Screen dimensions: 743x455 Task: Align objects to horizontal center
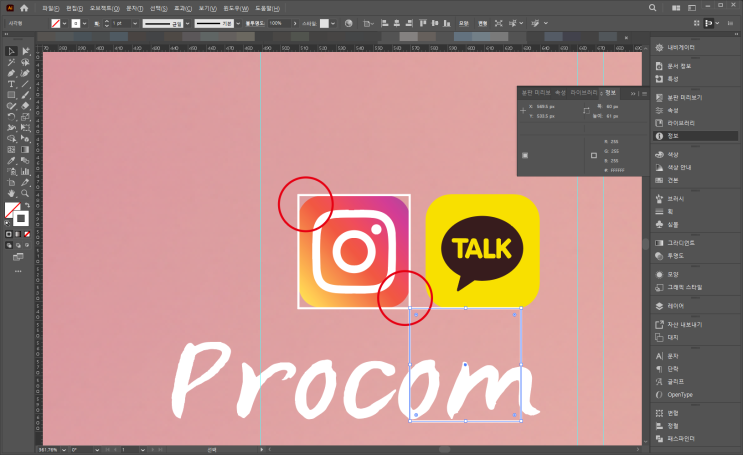397,23
